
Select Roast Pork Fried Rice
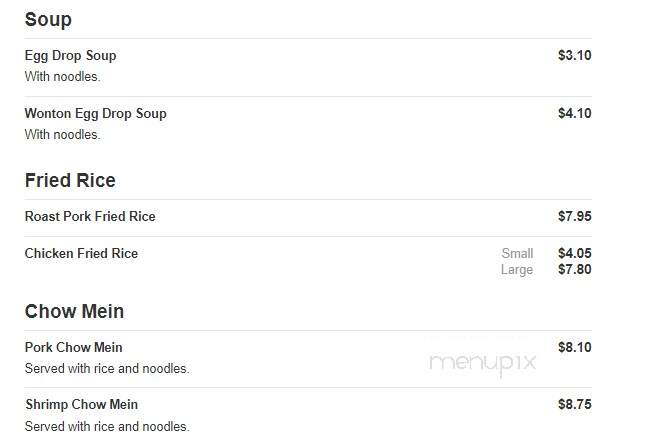(90, 216)
